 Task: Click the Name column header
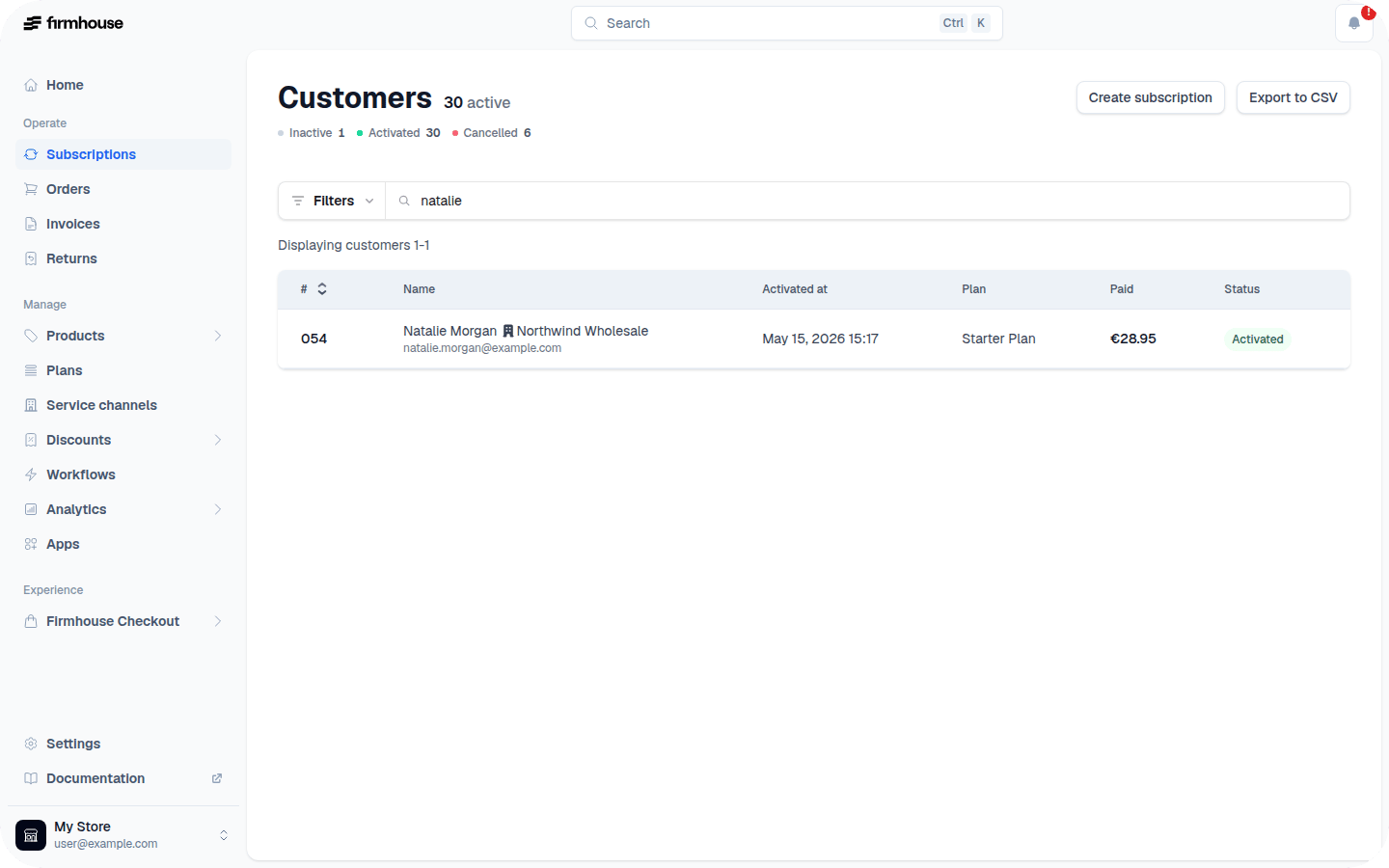point(419,289)
